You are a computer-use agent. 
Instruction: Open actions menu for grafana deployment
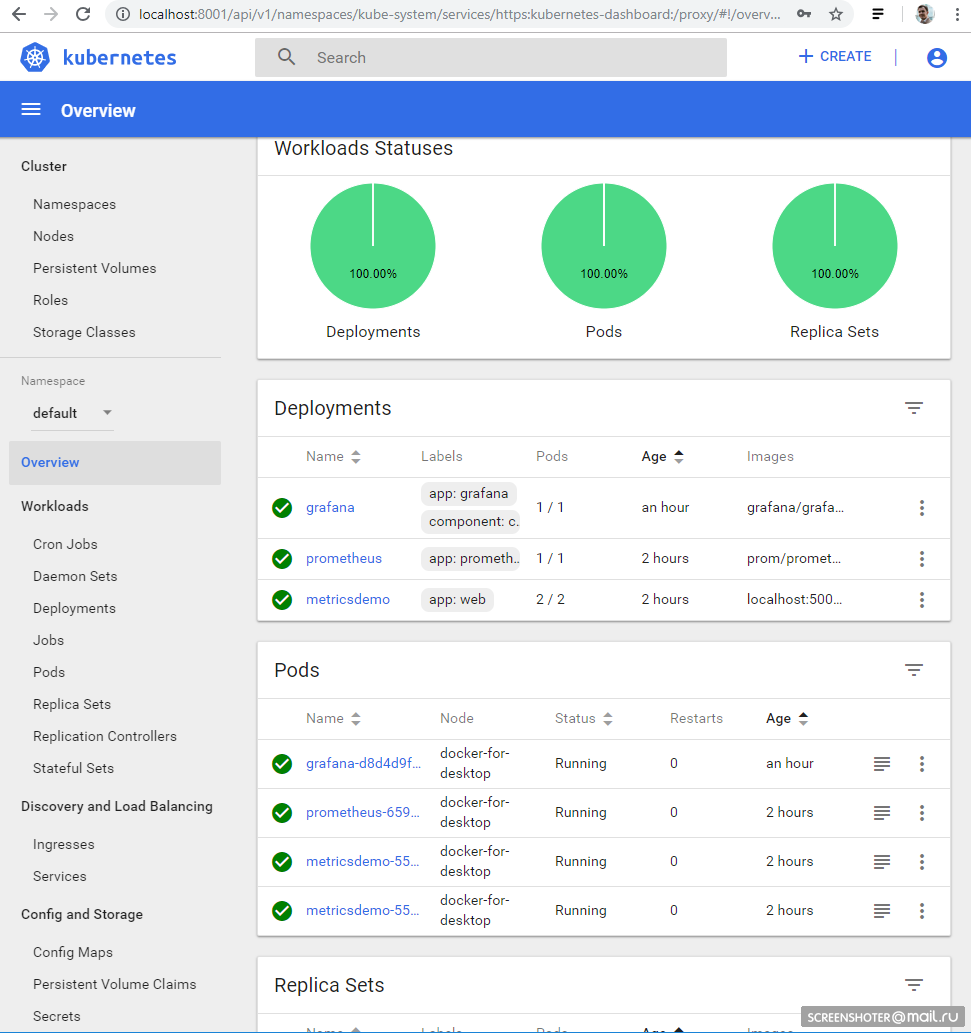pyautogui.click(x=922, y=507)
